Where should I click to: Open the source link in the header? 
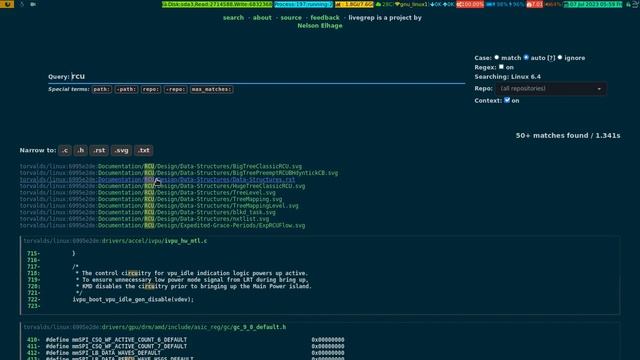point(291,18)
